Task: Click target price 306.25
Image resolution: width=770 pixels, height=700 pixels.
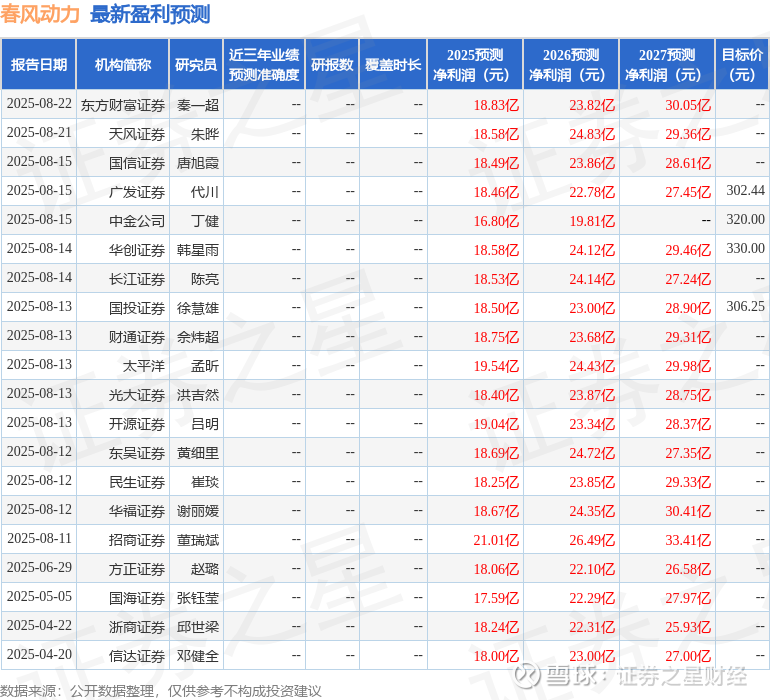Action: [745, 307]
